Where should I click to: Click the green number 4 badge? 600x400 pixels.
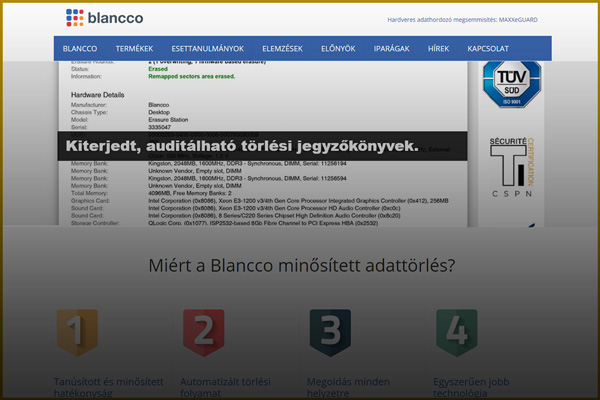click(x=457, y=332)
